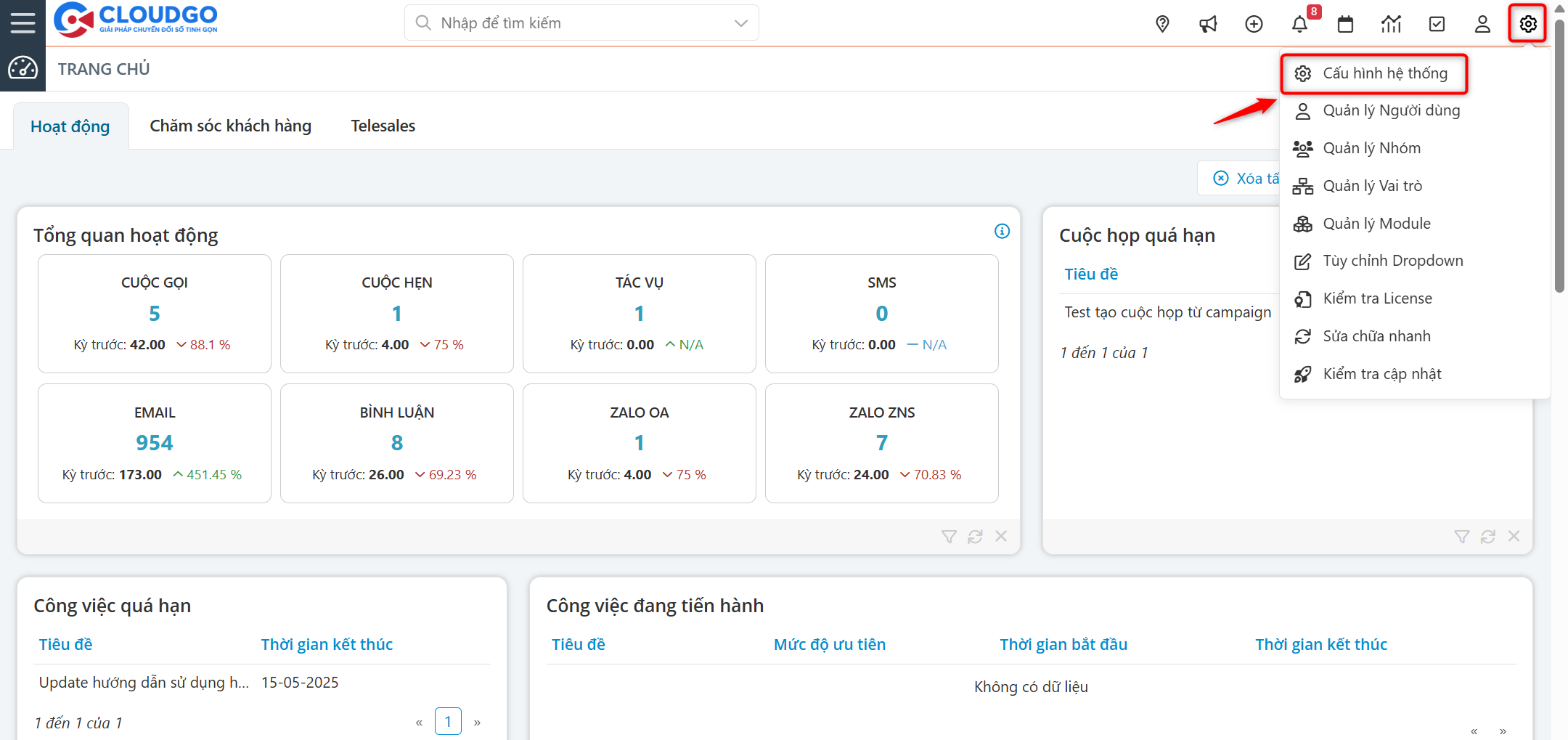Click info icon in Tổng quan hoạt động
This screenshot has width=1568, height=740.
(x=1002, y=231)
